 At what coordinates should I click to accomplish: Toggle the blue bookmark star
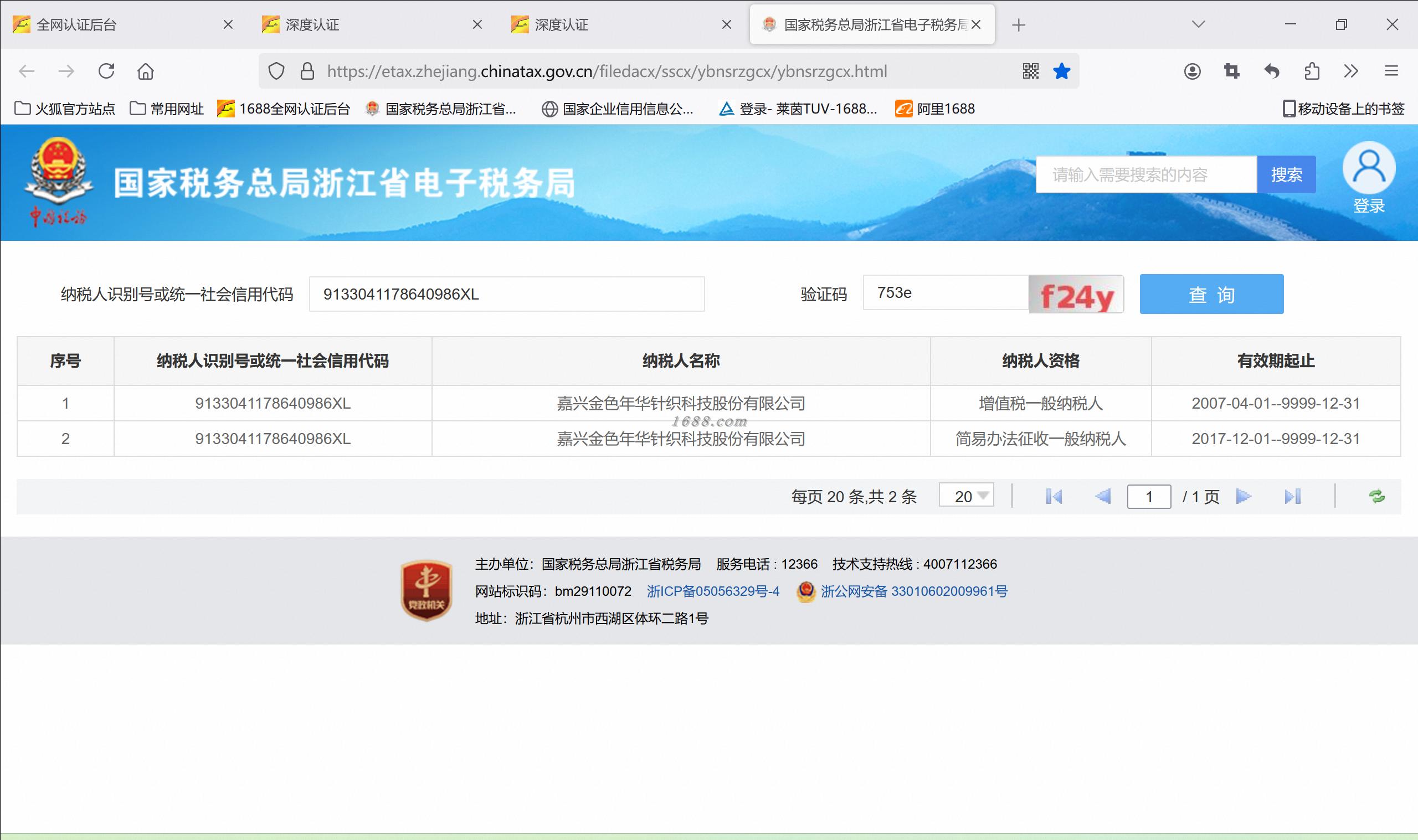[1061, 71]
